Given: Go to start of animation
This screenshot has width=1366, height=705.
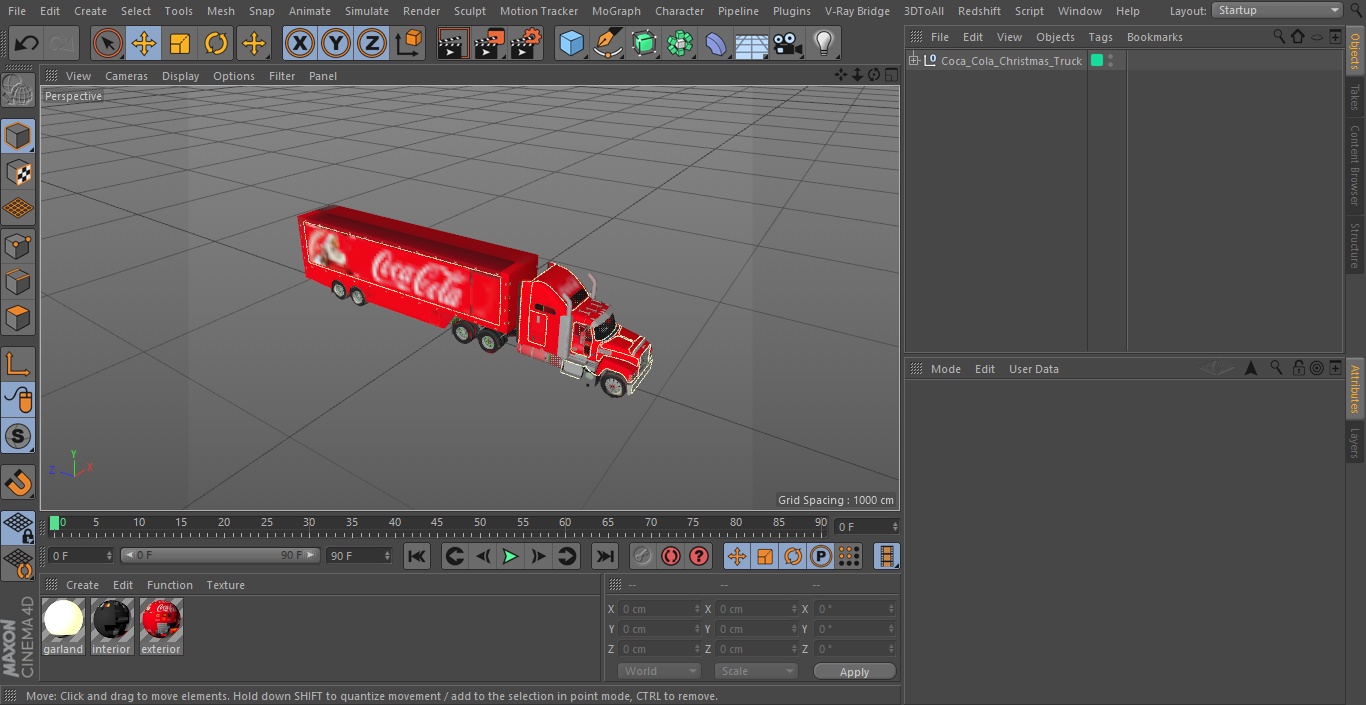Looking at the screenshot, I should (417, 556).
